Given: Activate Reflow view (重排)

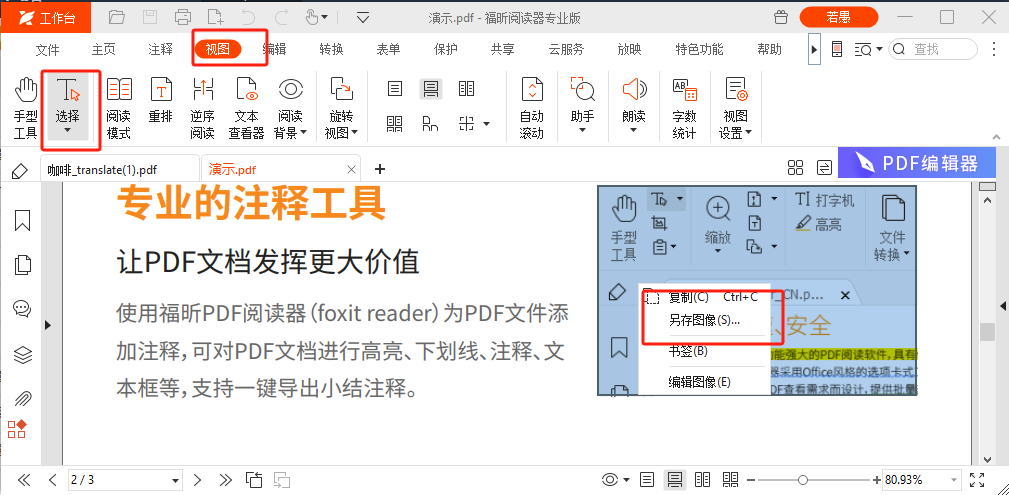Looking at the screenshot, I should pos(160,101).
